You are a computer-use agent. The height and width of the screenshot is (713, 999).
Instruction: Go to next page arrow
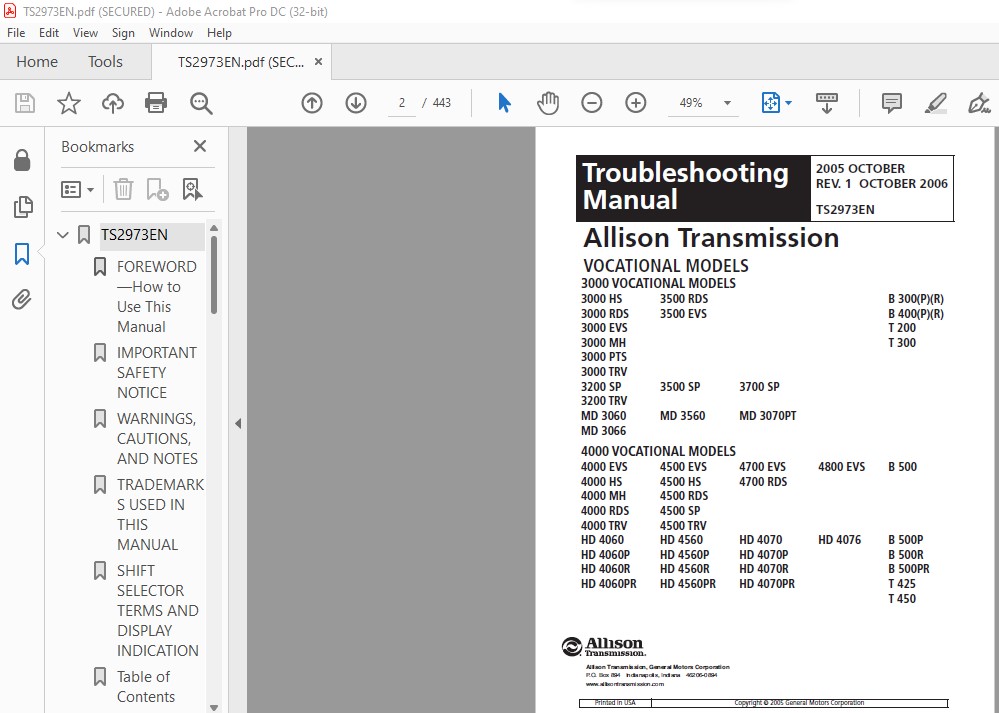coord(356,103)
